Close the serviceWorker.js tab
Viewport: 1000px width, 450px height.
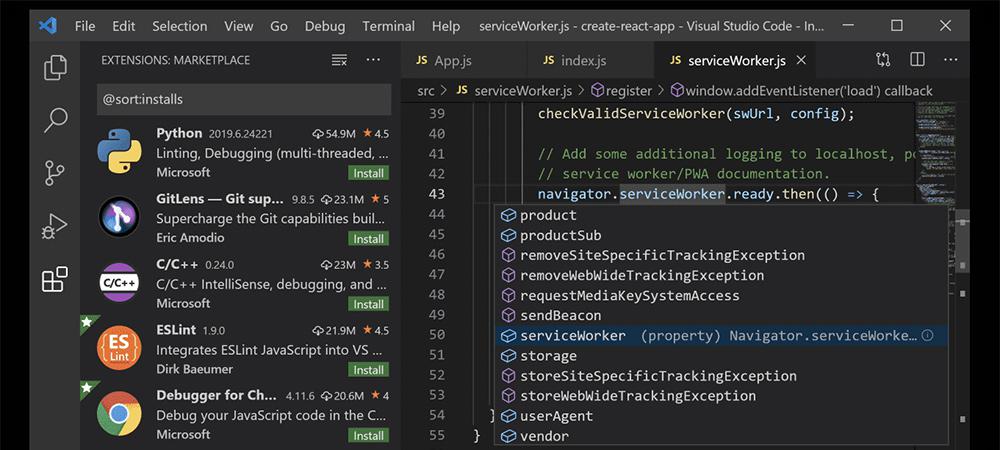coord(802,60)
